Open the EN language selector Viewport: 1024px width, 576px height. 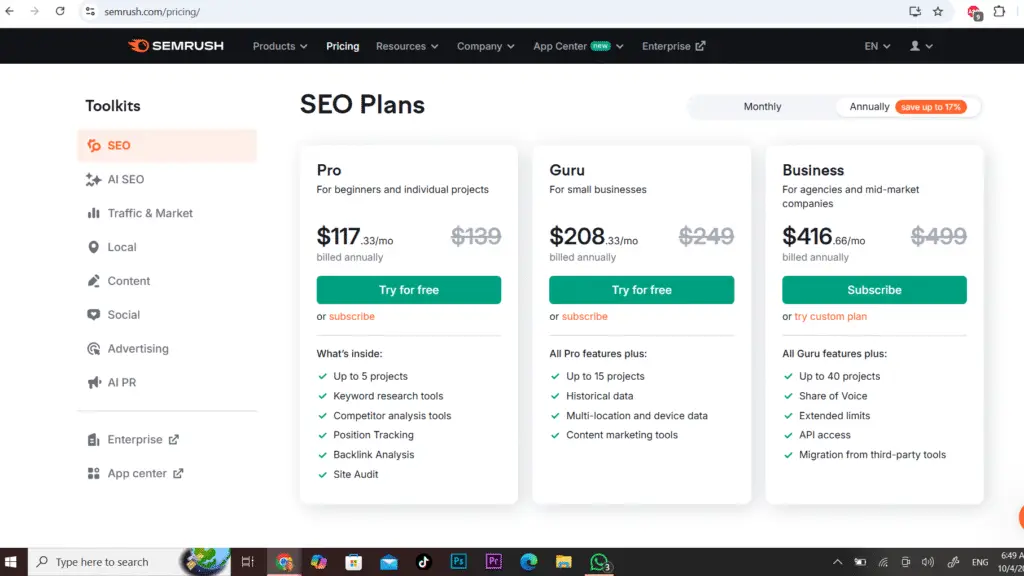point(878,46)
